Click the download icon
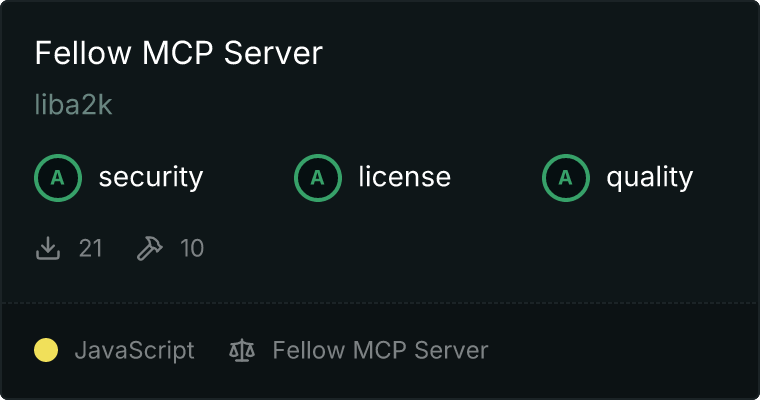 [48, 248]
